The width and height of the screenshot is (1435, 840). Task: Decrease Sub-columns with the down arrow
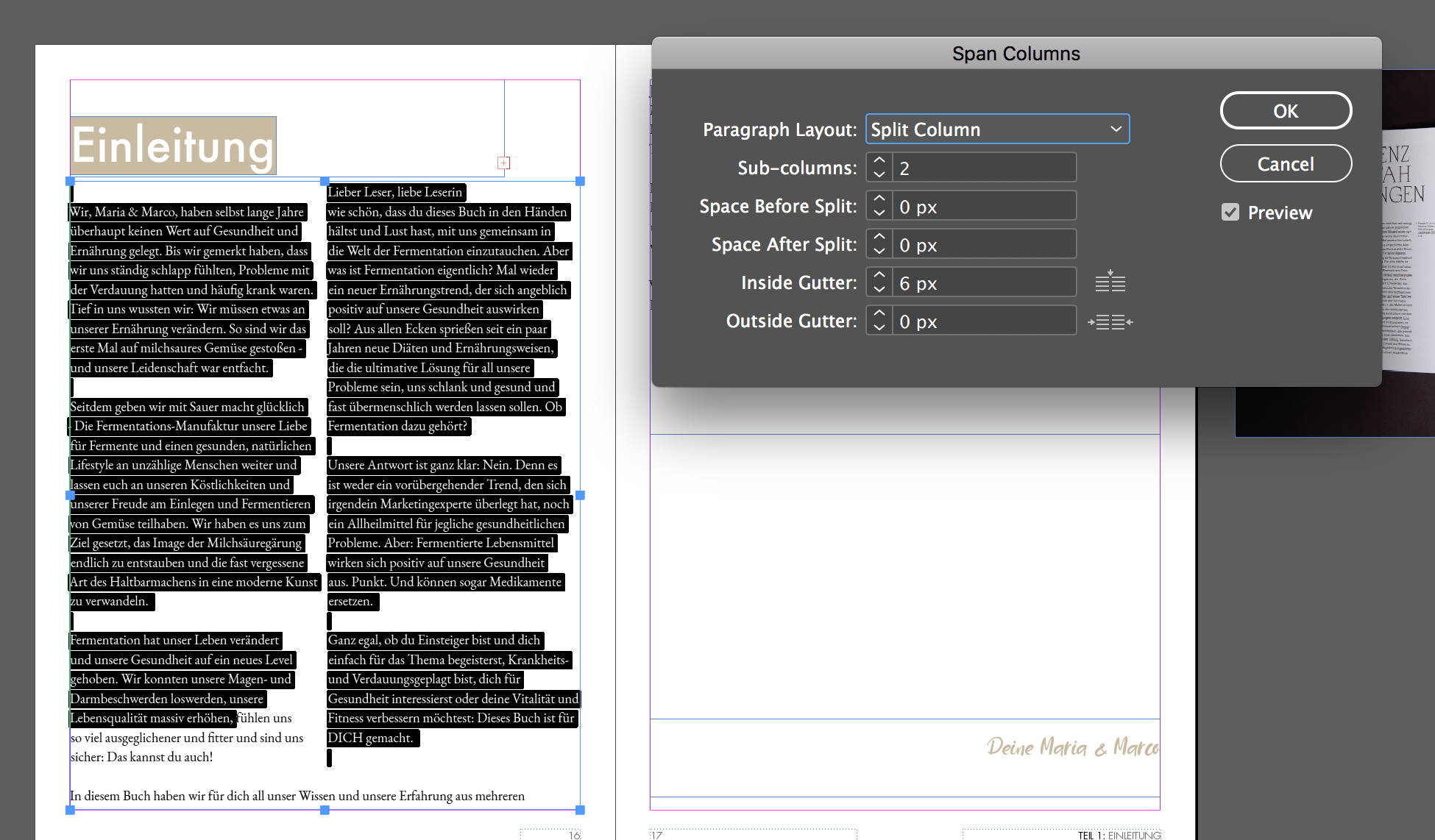879,174
